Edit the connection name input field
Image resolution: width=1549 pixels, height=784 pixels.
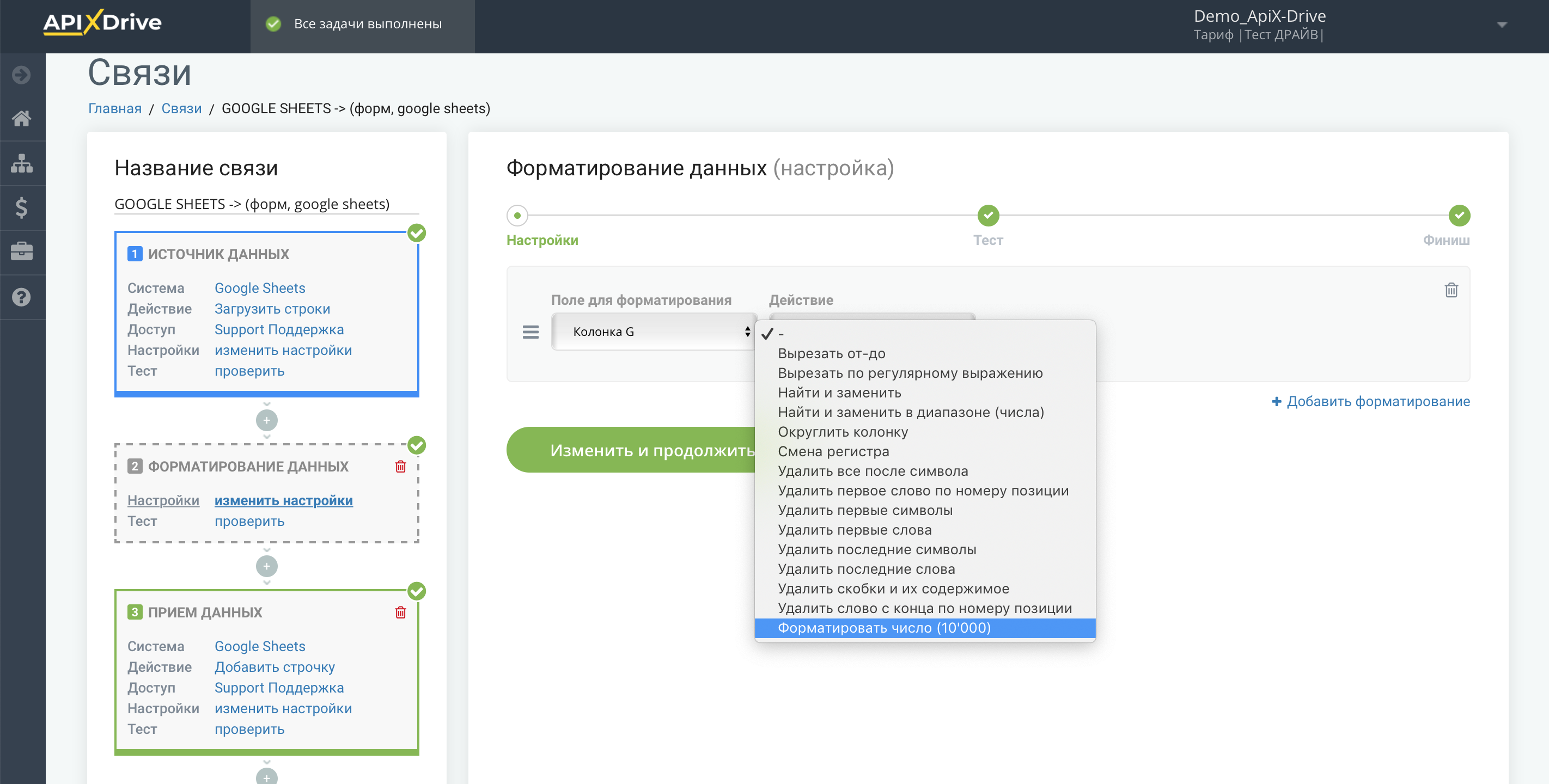coord(266,204)
